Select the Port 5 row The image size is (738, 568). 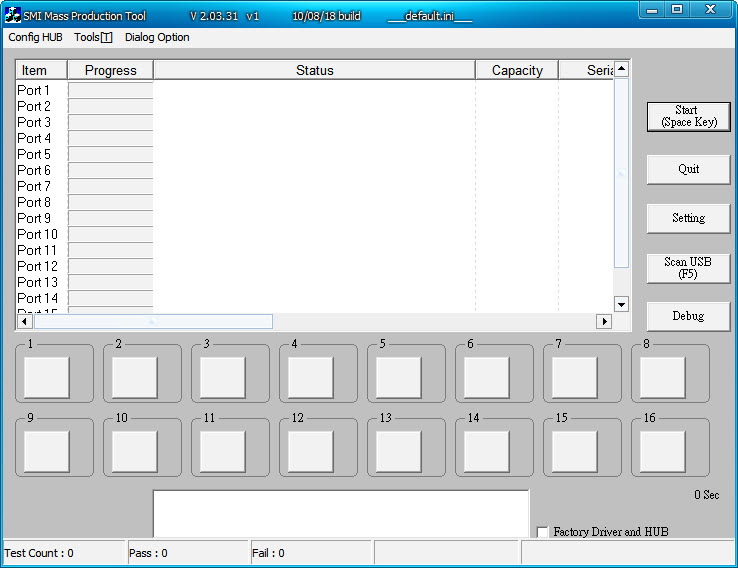314,154
